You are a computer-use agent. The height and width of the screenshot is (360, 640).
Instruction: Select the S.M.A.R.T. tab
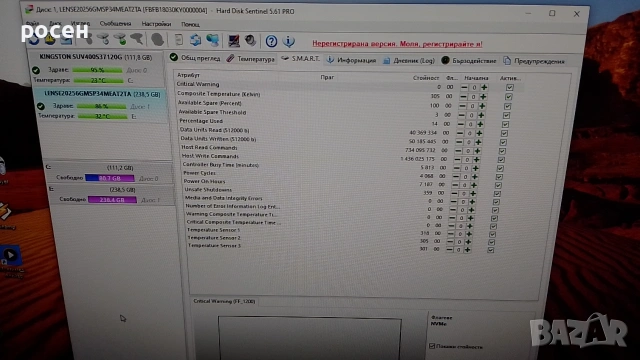300,59
